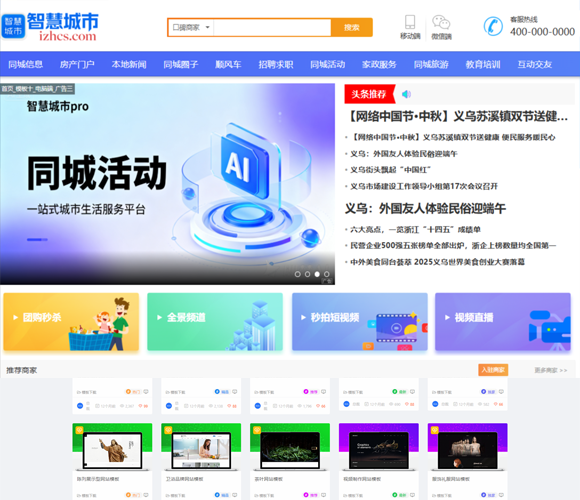Open the 同城圈子 navigation item
Viewport: 580px width, 500px height.
point(181,64)
